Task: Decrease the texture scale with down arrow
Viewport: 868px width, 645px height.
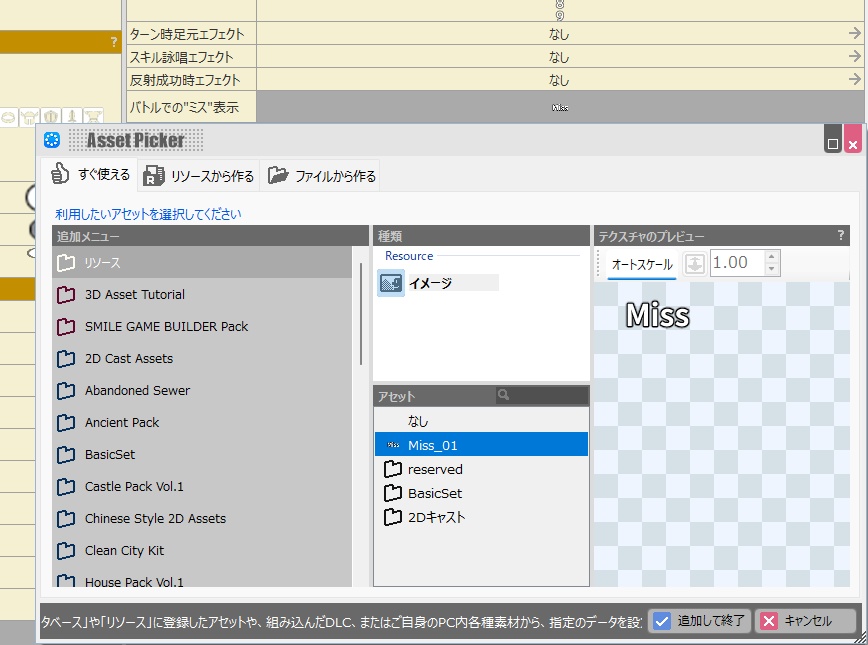Action: click(x=772, y=269)
